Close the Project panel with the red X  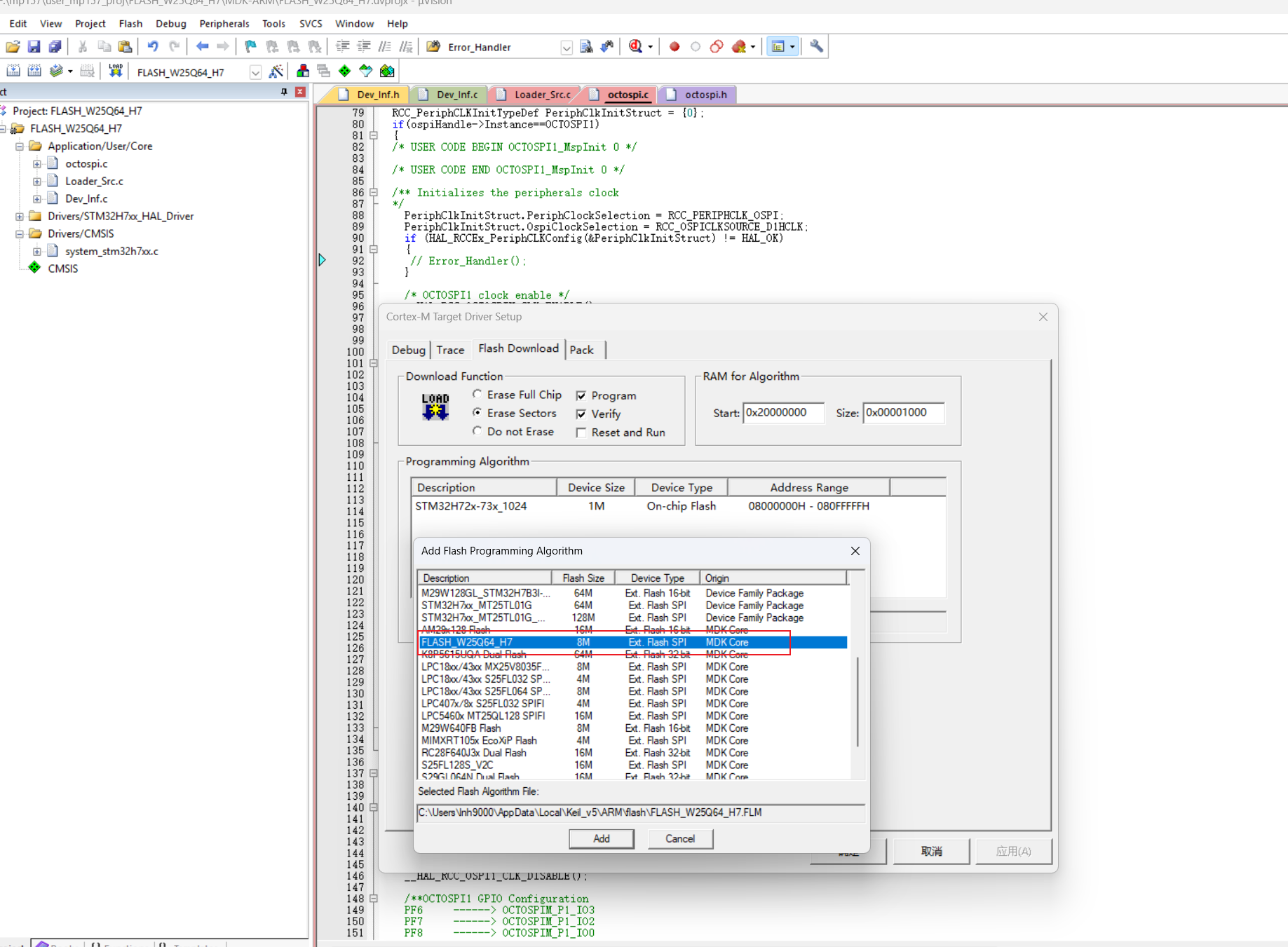[300, 92]
